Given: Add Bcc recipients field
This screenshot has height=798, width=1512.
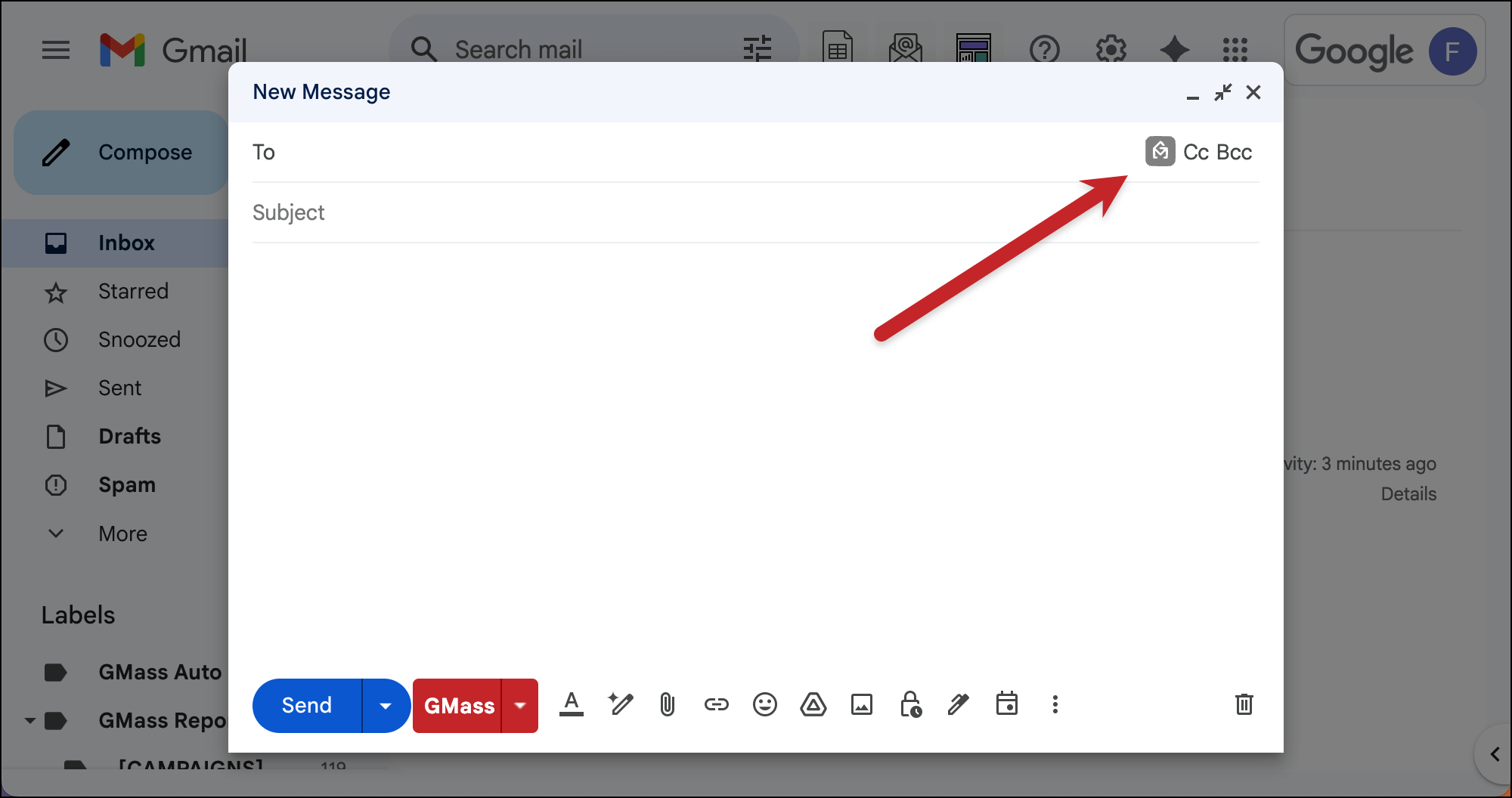Looking at the screenshot, I should [1235, 153].
